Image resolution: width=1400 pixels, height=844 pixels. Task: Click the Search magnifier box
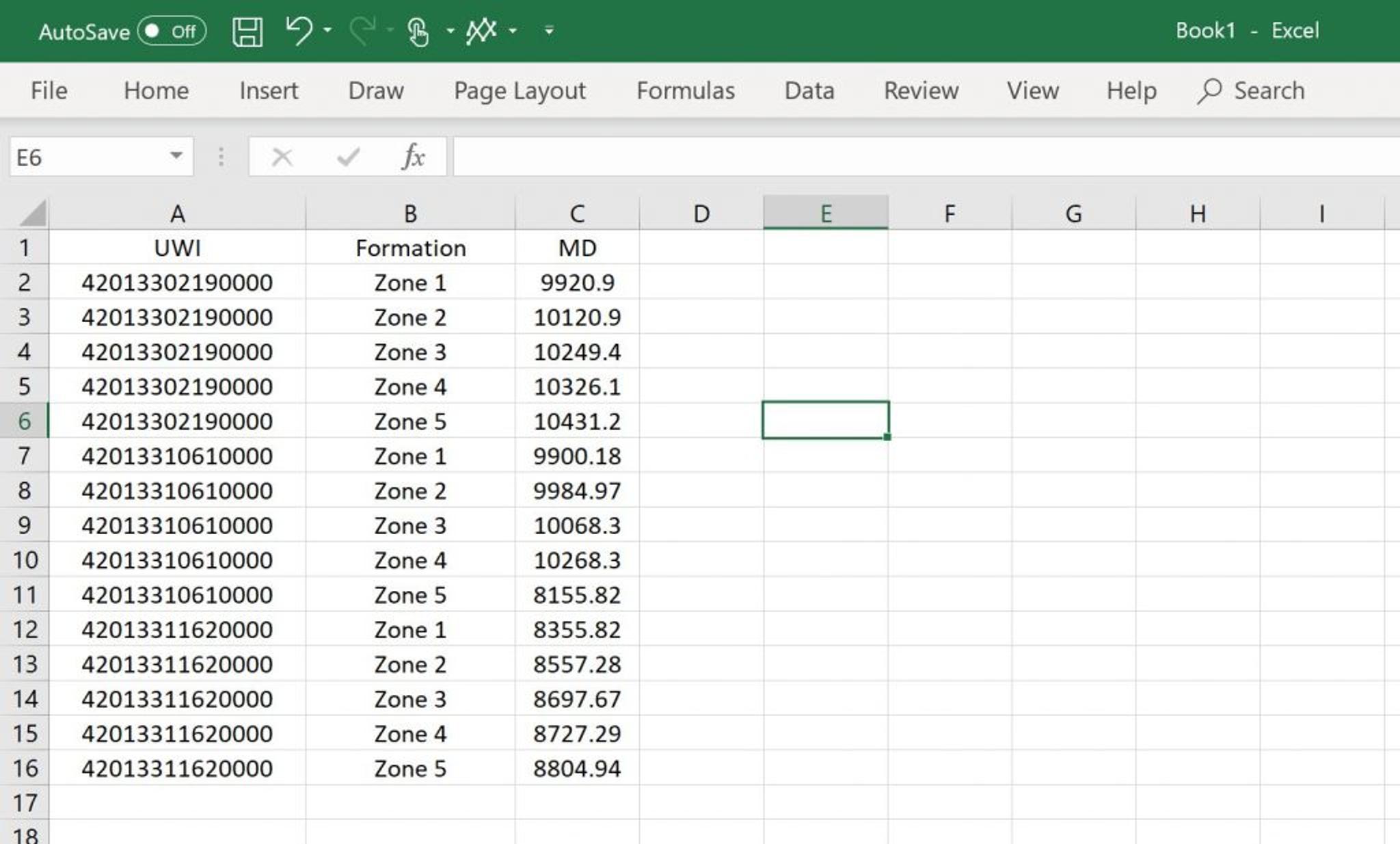(1251, 90)
